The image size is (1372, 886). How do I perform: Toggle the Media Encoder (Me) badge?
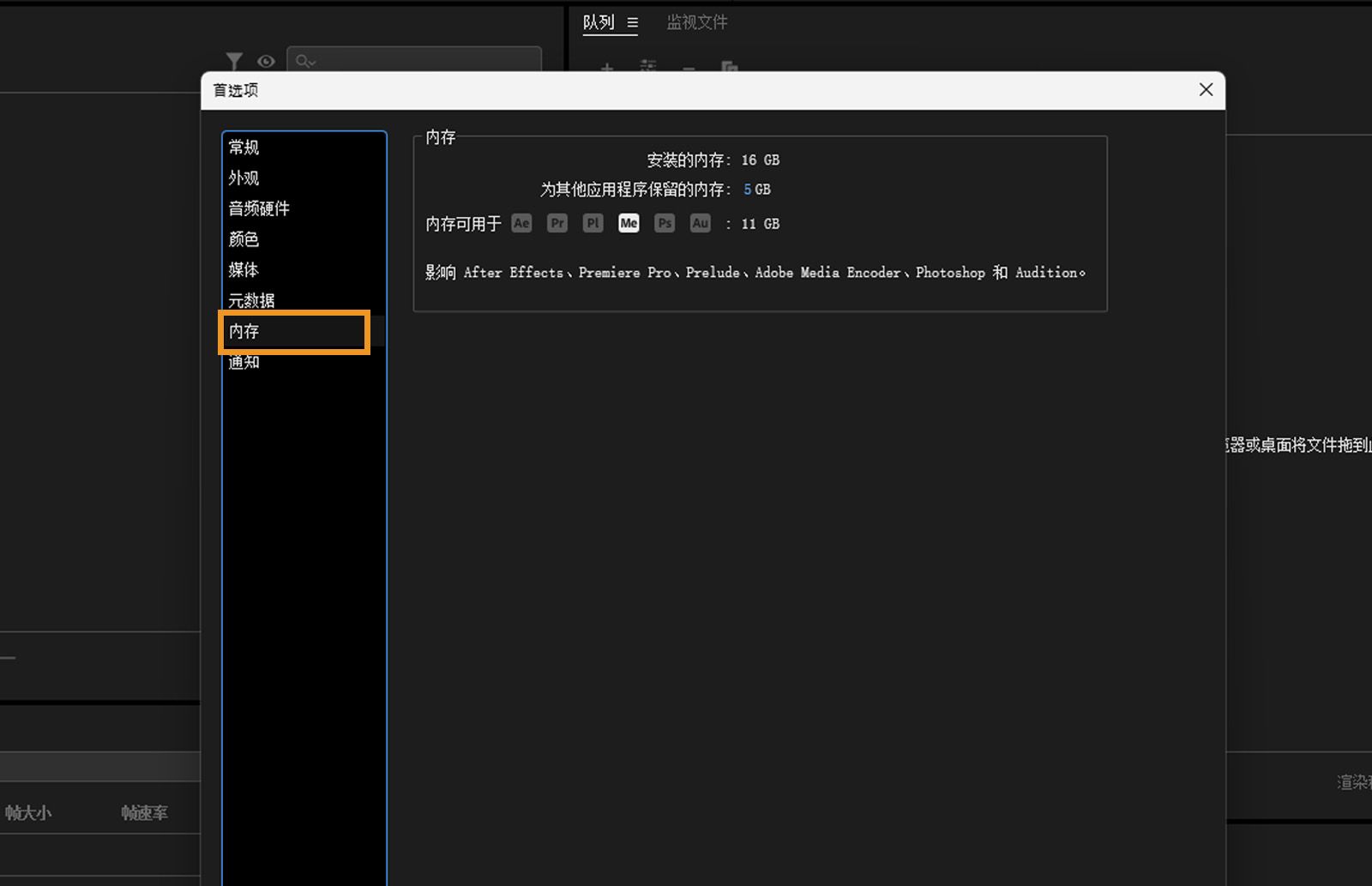(629, 223)
